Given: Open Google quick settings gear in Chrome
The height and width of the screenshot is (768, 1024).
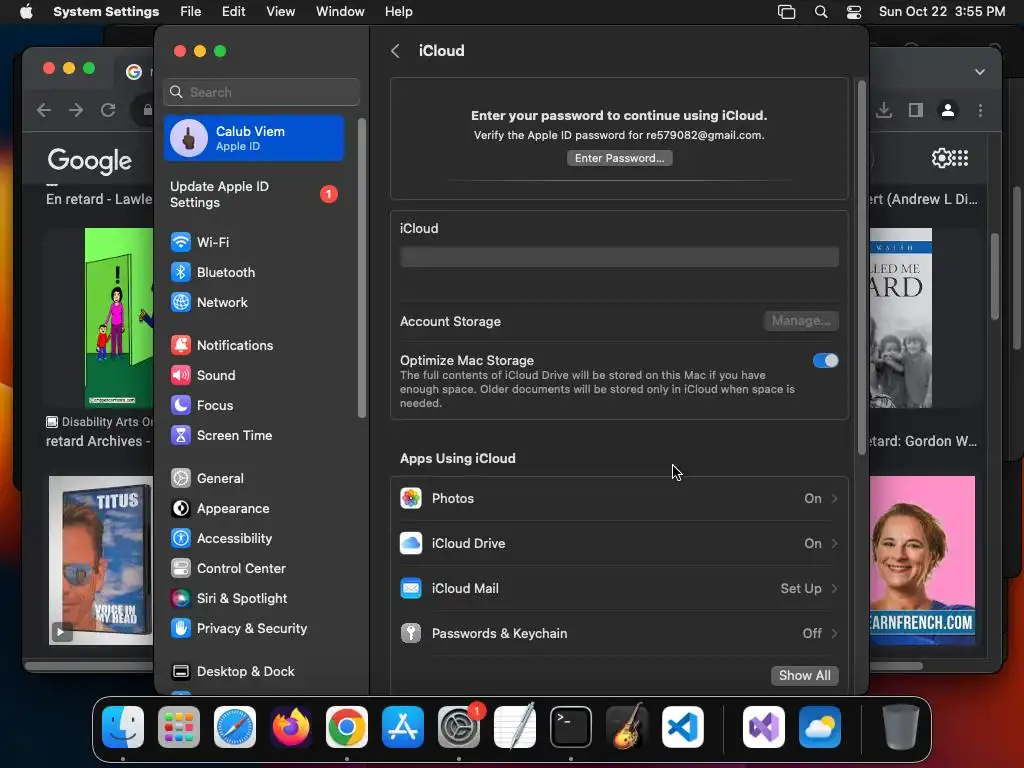Looking at the screenshot, I should pos(941,158).
